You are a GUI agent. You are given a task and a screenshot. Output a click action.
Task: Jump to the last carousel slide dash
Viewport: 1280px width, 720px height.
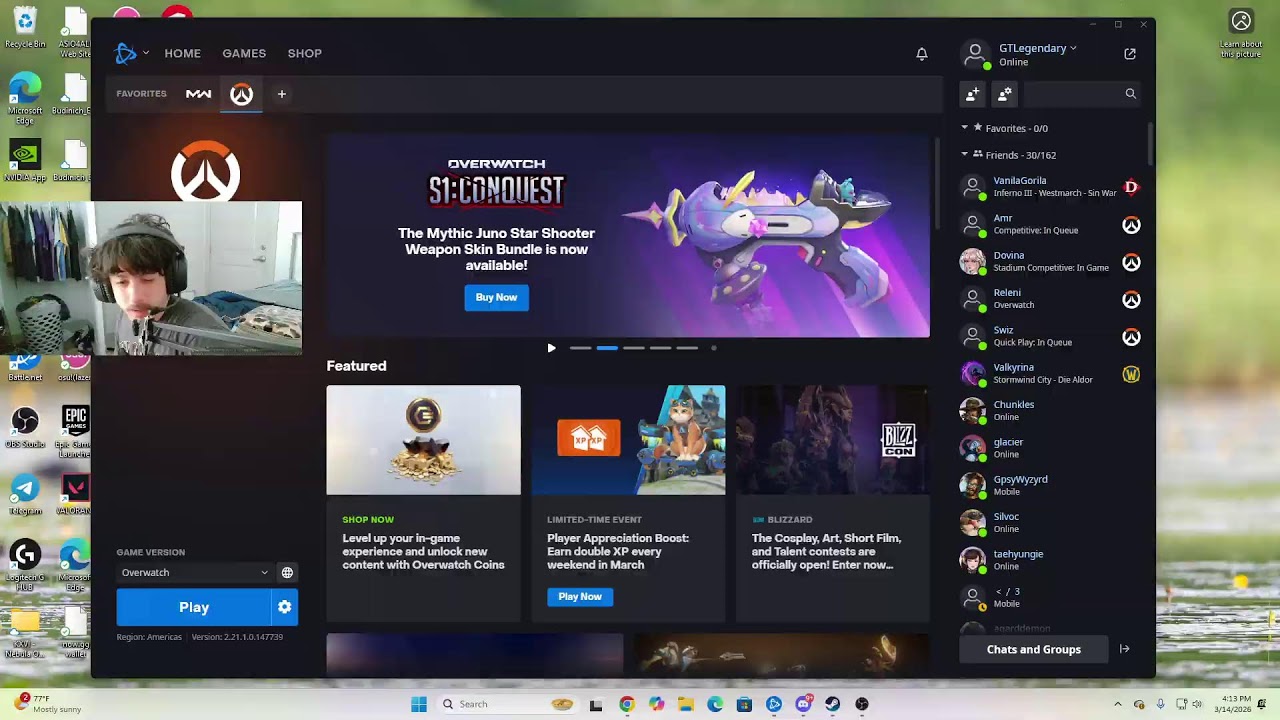pyautogui.click(x=687, y=348)
